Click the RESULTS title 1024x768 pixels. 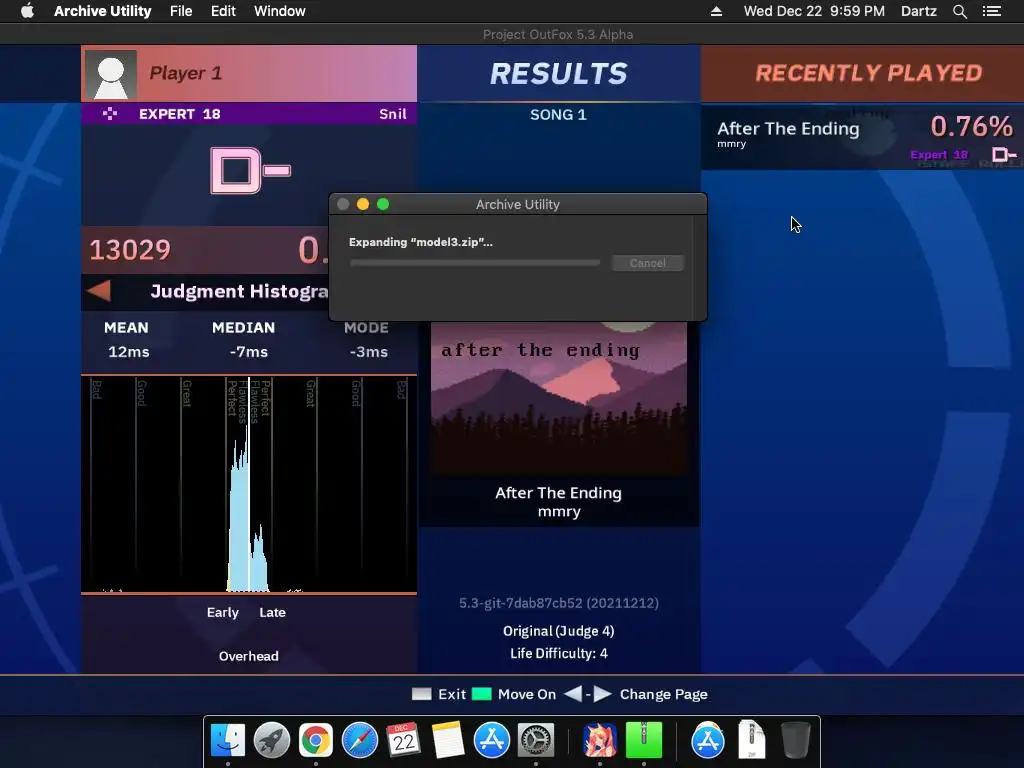coord(559,73)
